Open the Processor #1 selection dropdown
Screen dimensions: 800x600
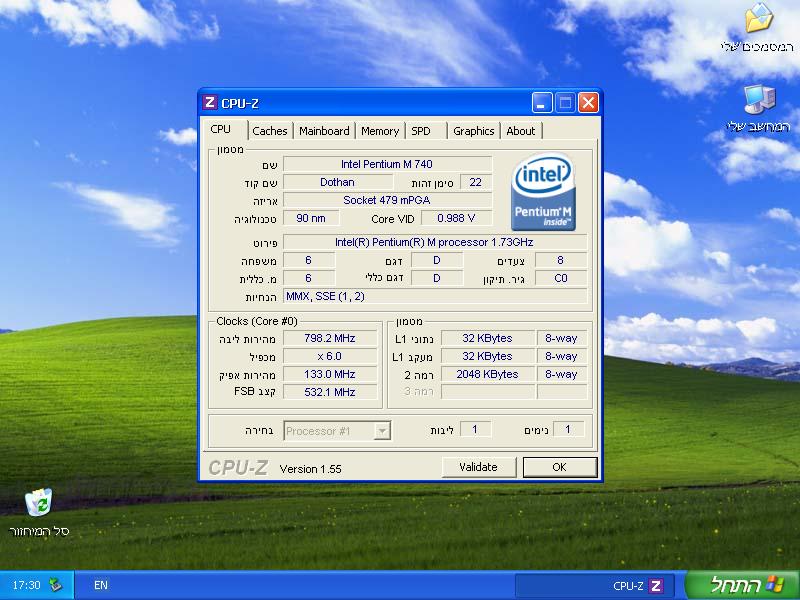click(x=337, y=431)
